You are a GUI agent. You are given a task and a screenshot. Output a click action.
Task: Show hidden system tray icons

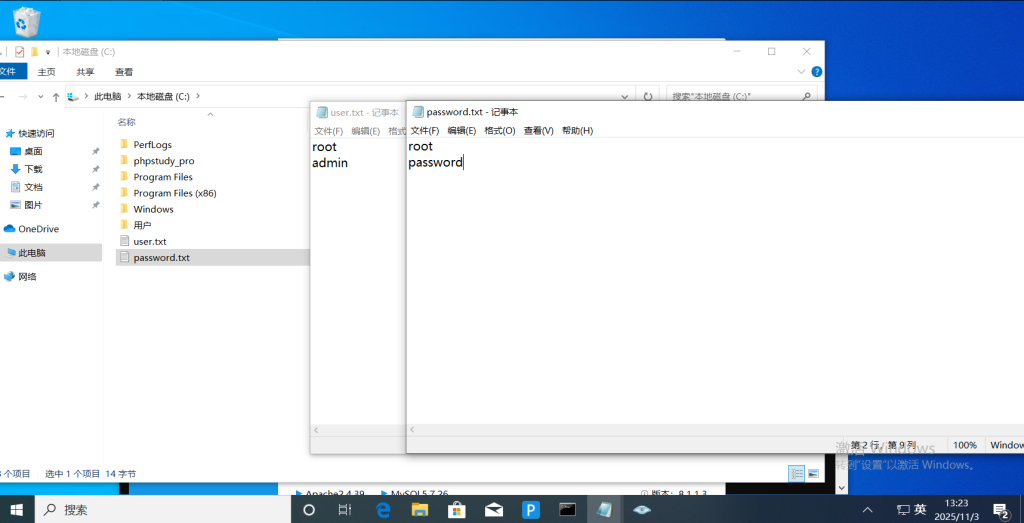point(867,509)
